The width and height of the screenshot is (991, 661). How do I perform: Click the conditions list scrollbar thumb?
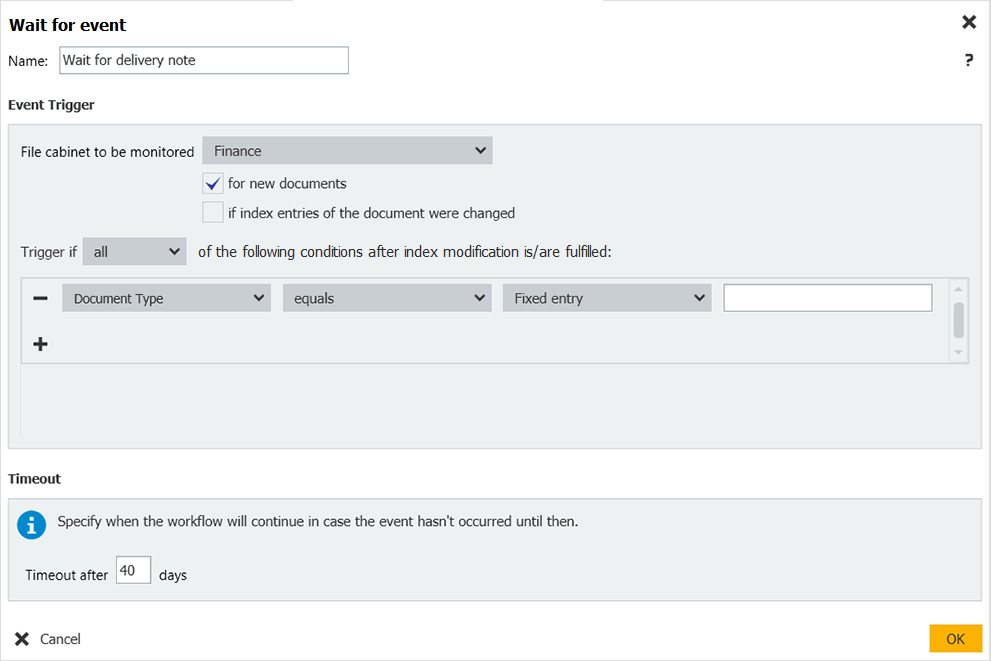[x=959, y=320]
